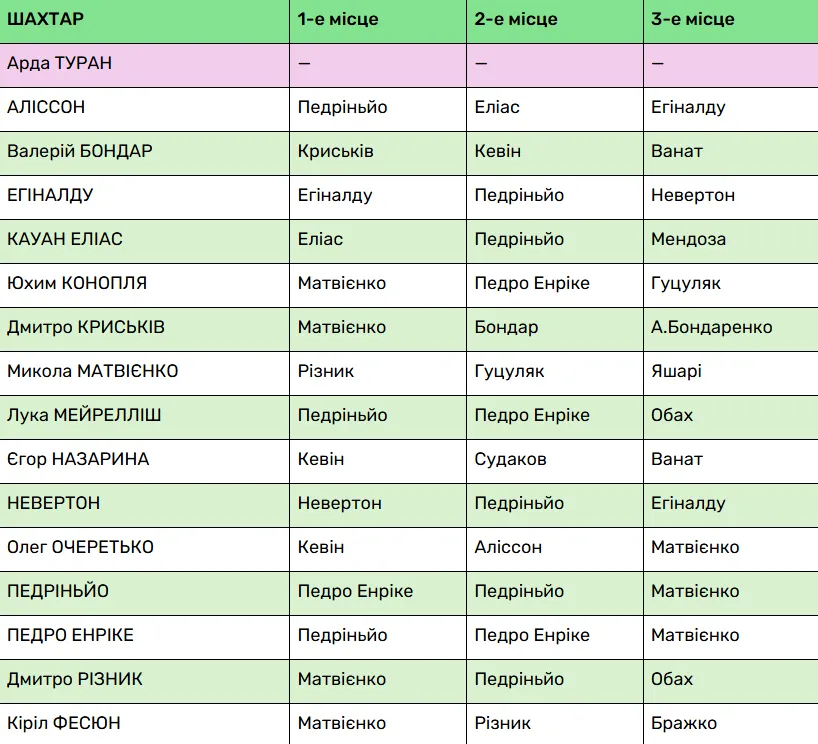The image size is (818, 744).
Task: Select the КАУАН ЕЛІАС name cell
Action: 65,239
